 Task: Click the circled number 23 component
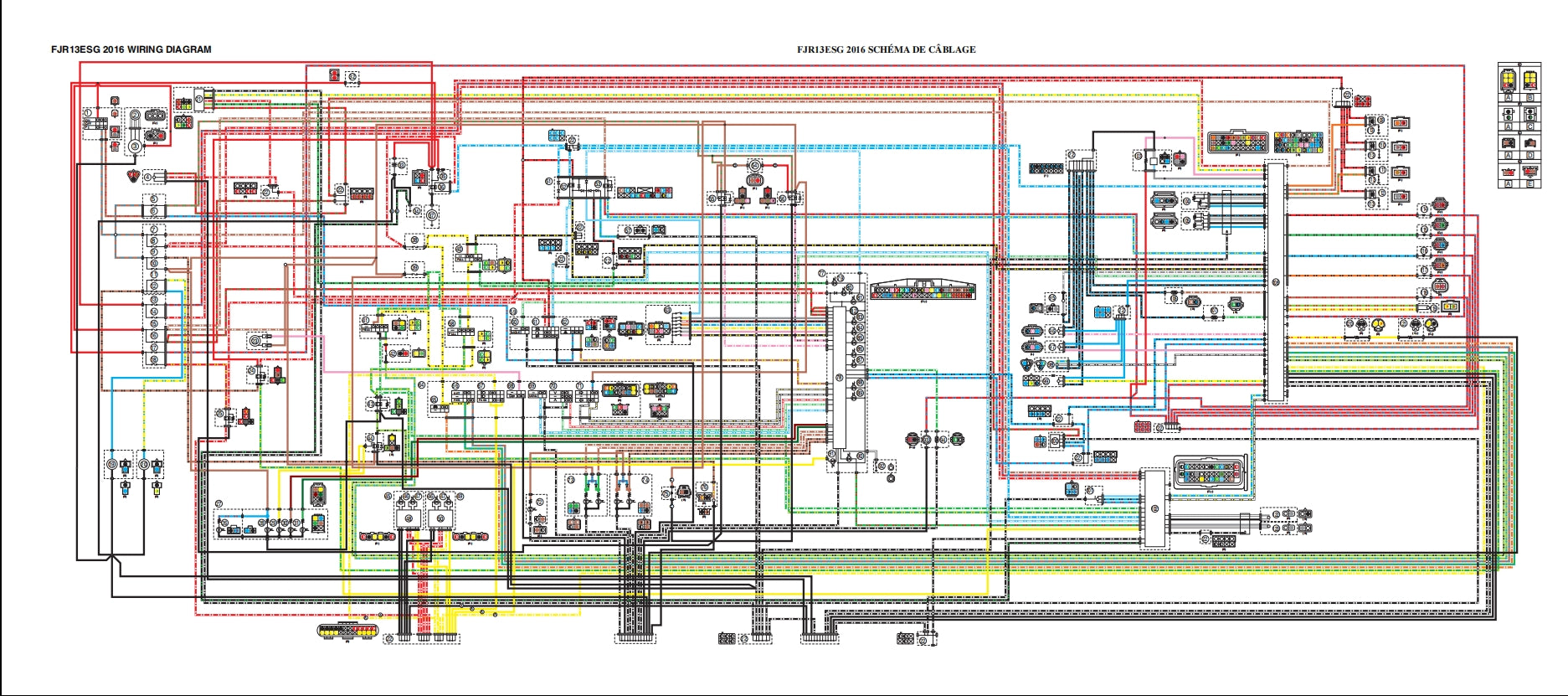pos(265,192)
